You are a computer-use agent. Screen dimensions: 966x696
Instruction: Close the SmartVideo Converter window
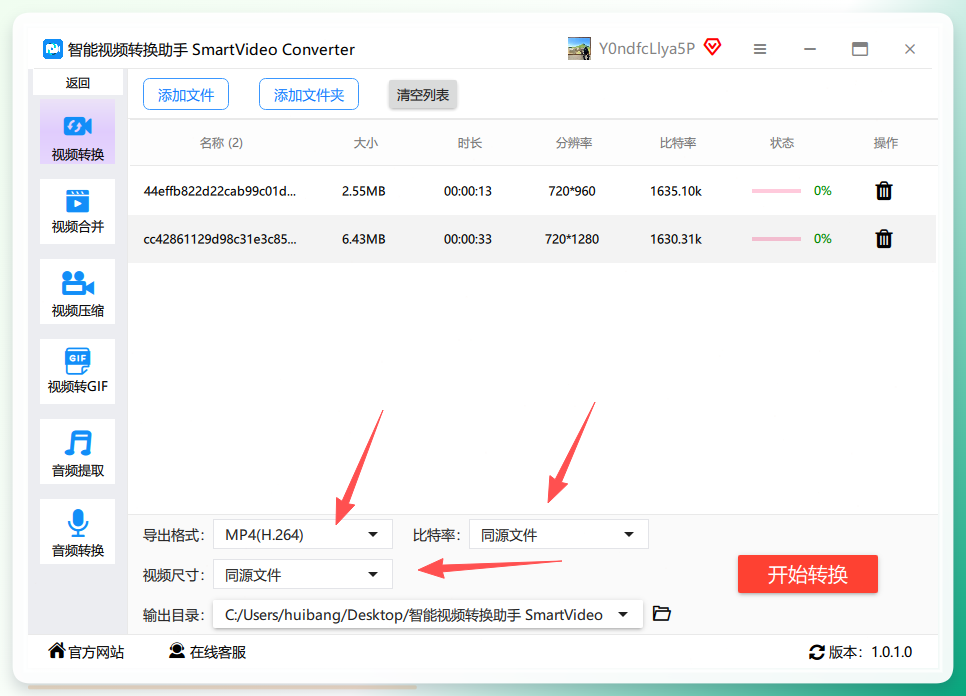point(910,49)
